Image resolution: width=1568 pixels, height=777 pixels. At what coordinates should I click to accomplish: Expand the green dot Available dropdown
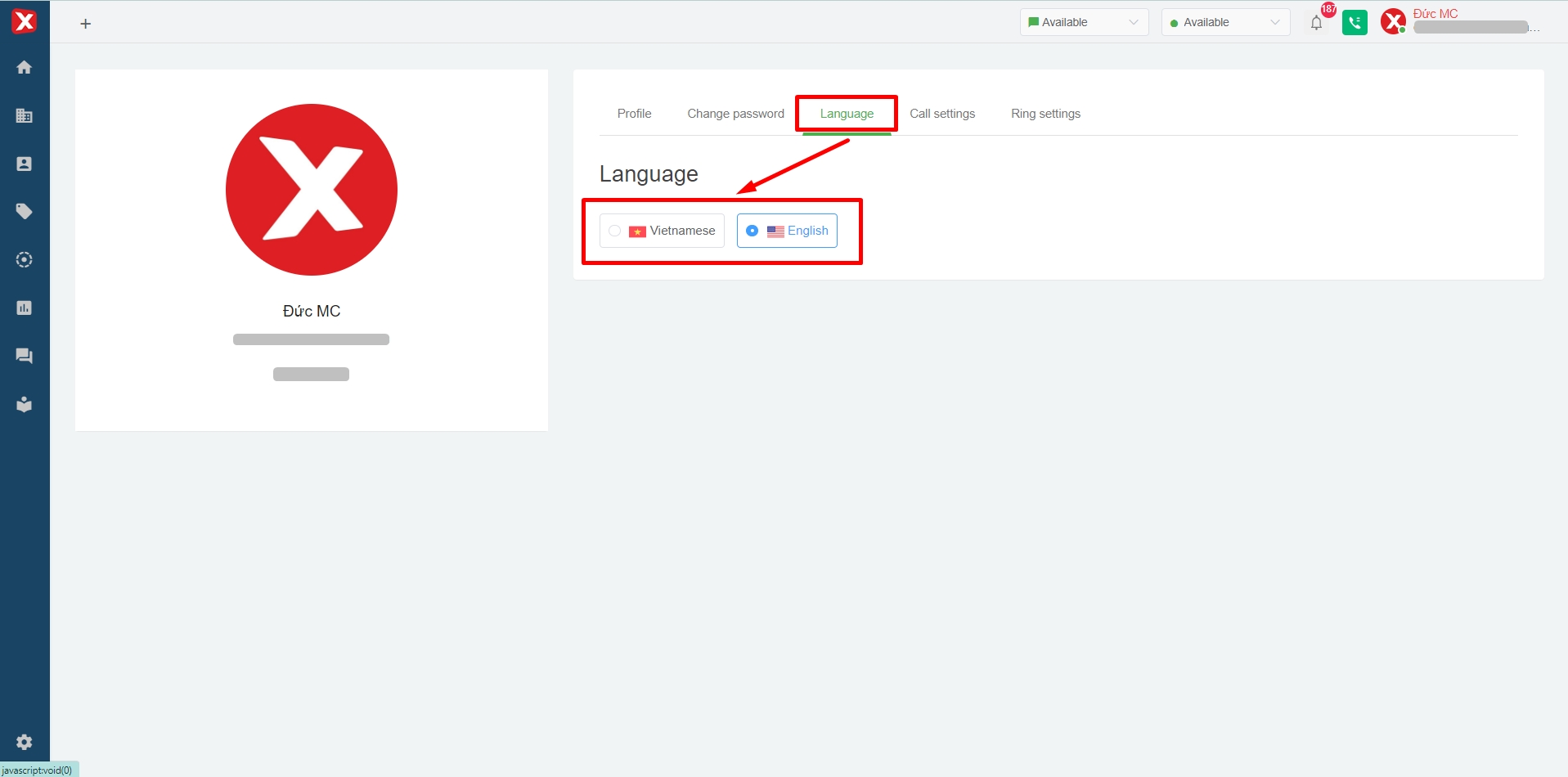pos(1224,22)
